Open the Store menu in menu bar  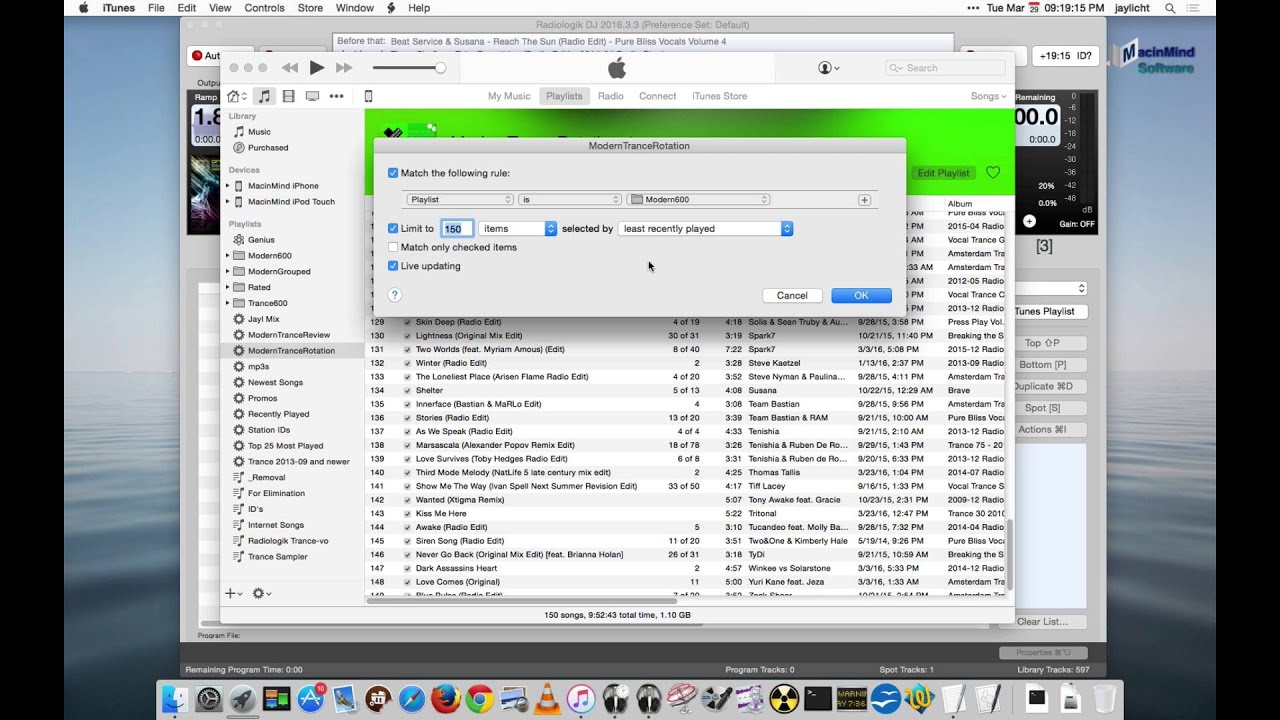310,8
